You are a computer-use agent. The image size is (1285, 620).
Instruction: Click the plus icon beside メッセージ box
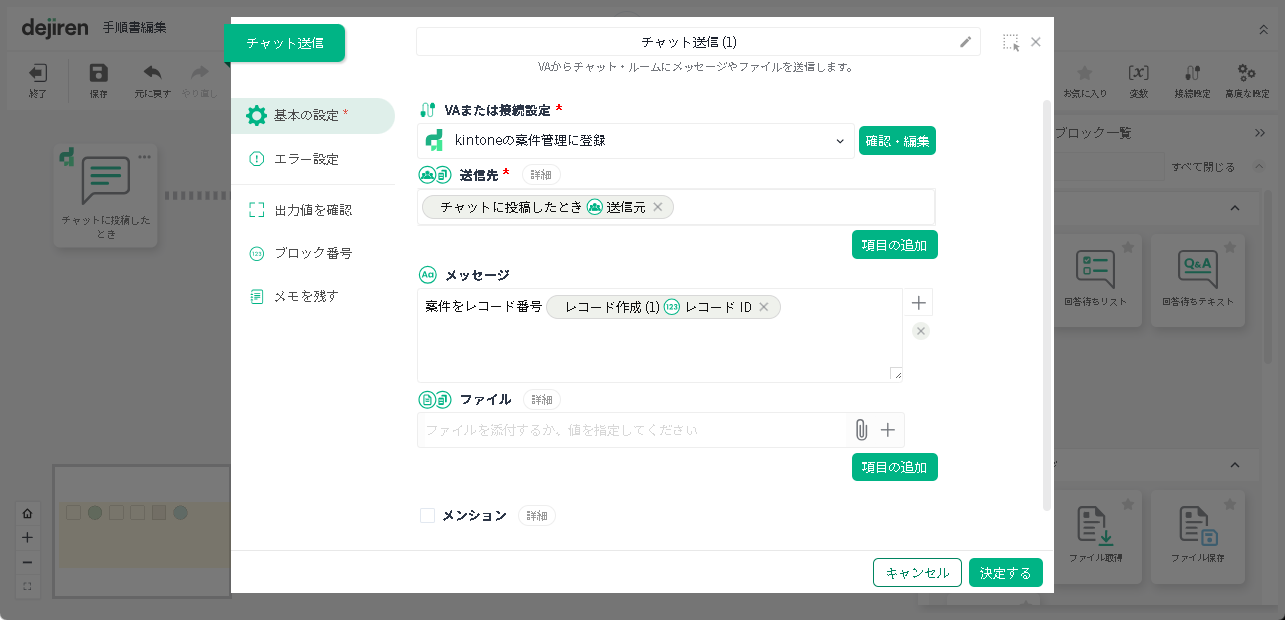919,303
